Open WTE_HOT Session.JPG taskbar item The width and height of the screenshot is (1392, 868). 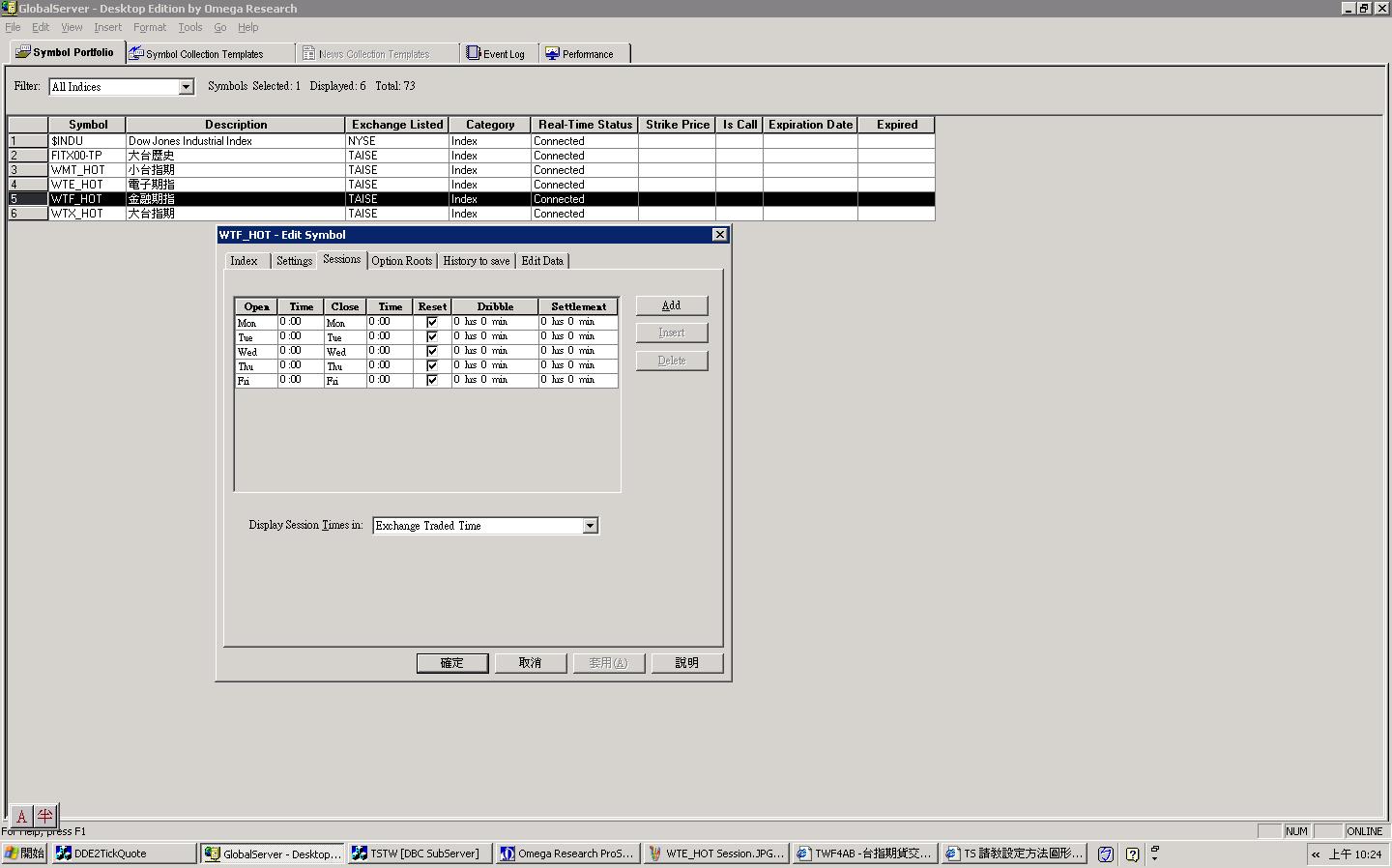coord(715,854)
